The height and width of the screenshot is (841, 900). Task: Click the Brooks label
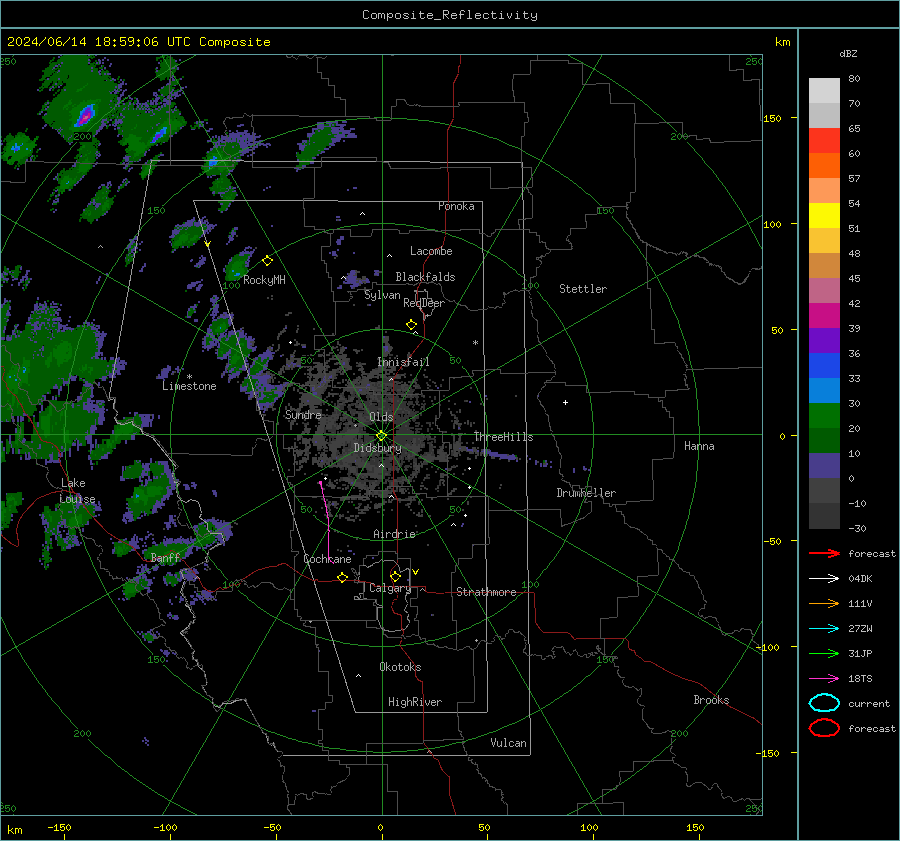pos(711,700)
